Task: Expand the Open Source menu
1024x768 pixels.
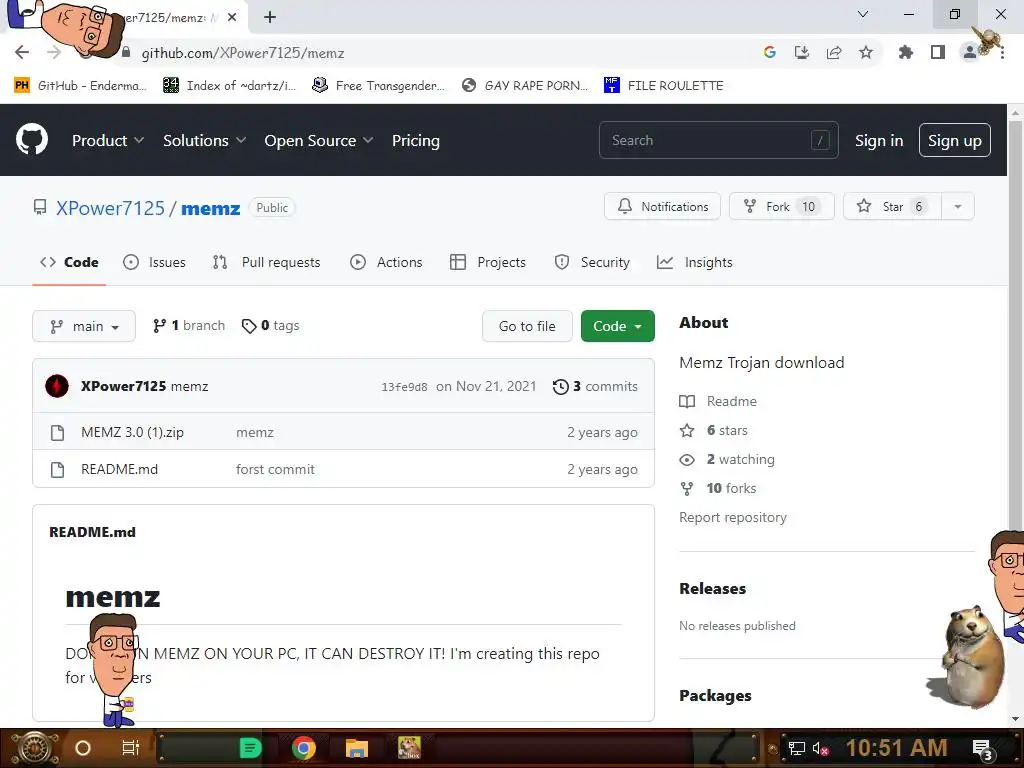Action: pyautogui.click(x=319, y=140)
